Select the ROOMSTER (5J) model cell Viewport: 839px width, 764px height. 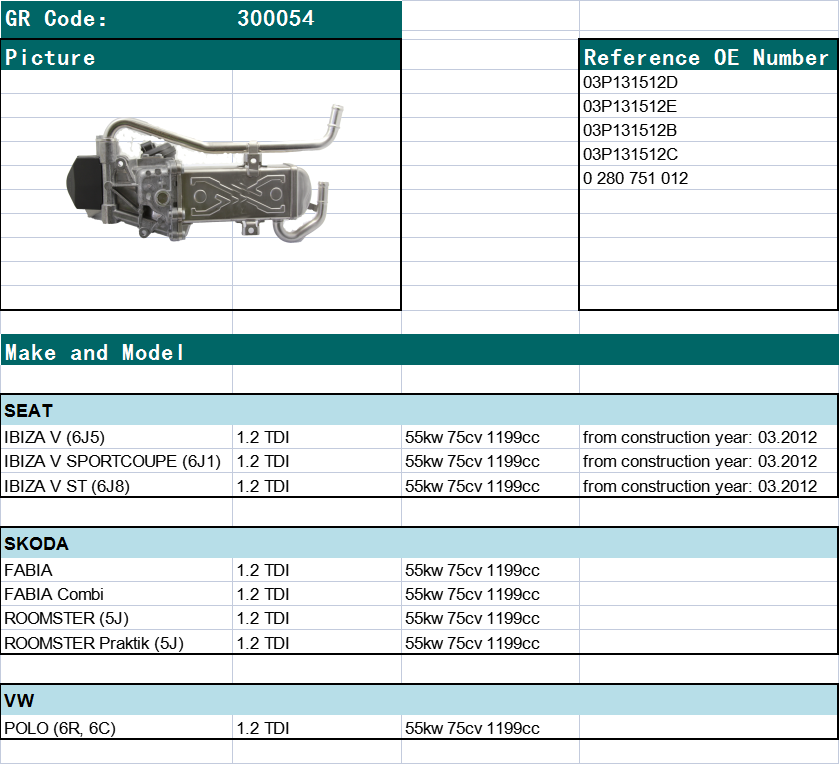pos(117,618)
